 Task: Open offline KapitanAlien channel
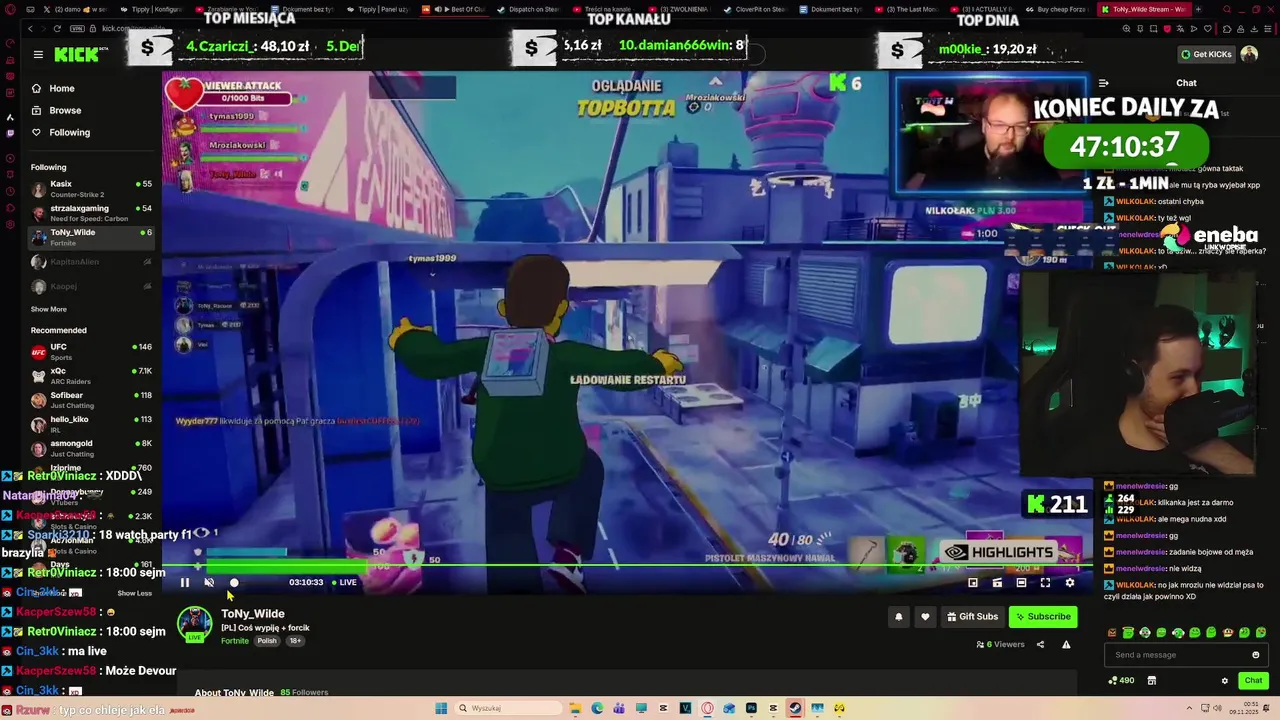[x=91, y=262]
